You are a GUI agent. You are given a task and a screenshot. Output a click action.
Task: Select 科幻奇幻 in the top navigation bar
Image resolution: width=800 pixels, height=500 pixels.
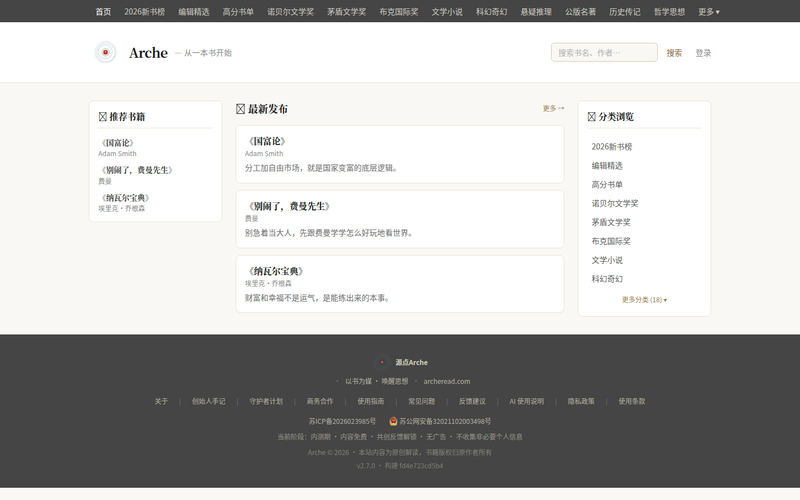tap(491, 11)
